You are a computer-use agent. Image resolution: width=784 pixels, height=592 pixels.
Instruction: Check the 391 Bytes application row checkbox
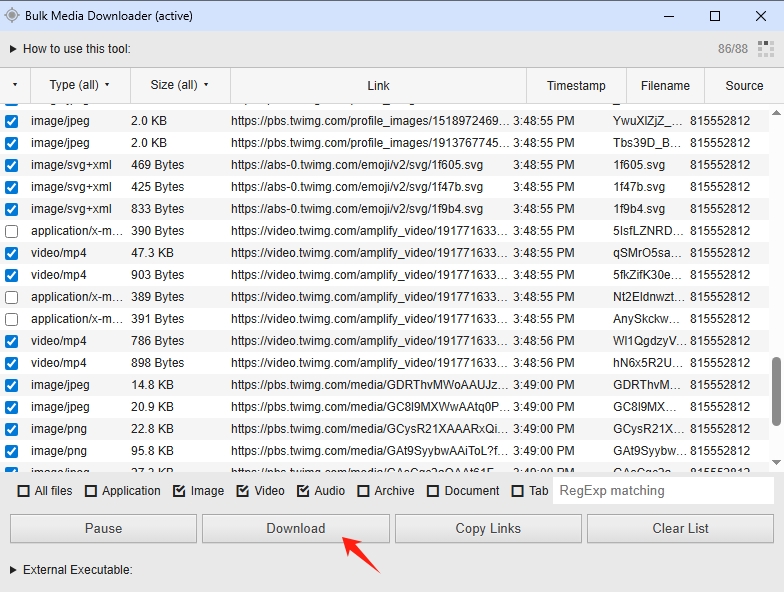point(12,320)
